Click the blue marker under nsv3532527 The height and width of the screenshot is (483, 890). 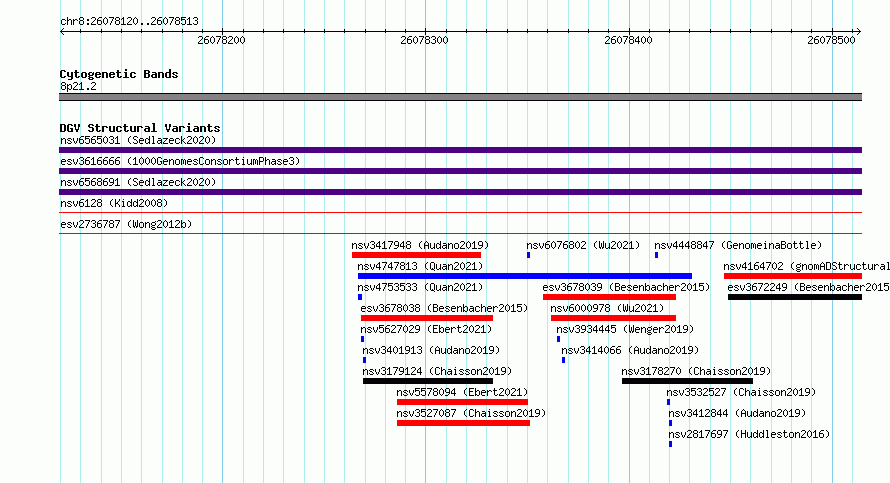point(669,402)
